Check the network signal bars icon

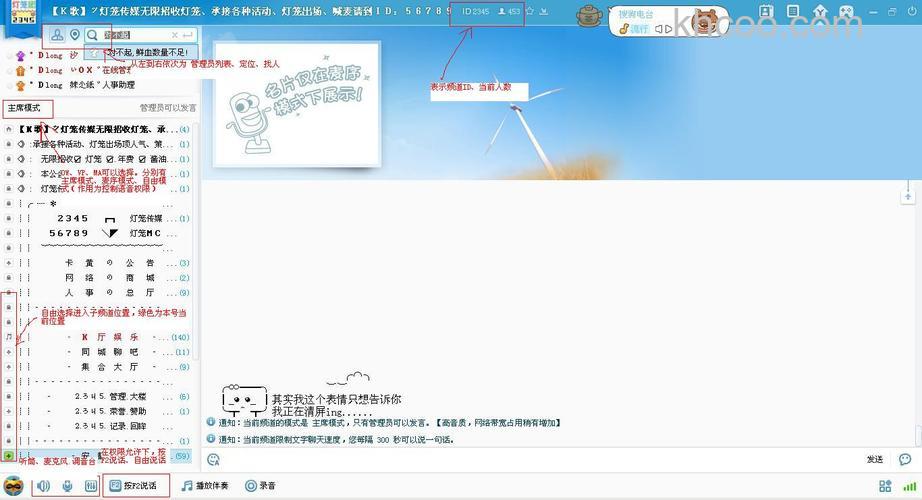[910, 486]
